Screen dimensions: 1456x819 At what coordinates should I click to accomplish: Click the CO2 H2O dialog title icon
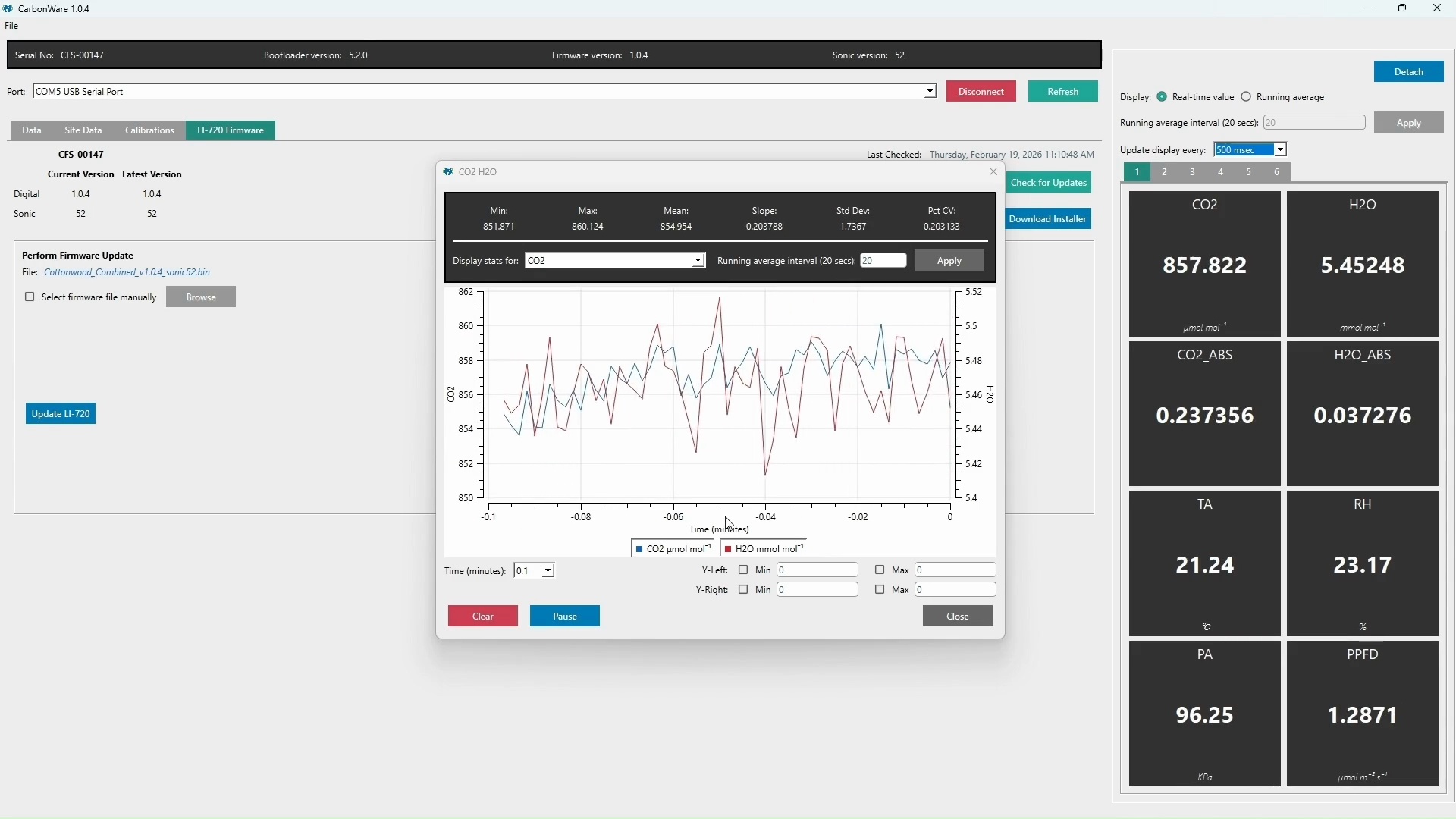click(x=448, y=172)
